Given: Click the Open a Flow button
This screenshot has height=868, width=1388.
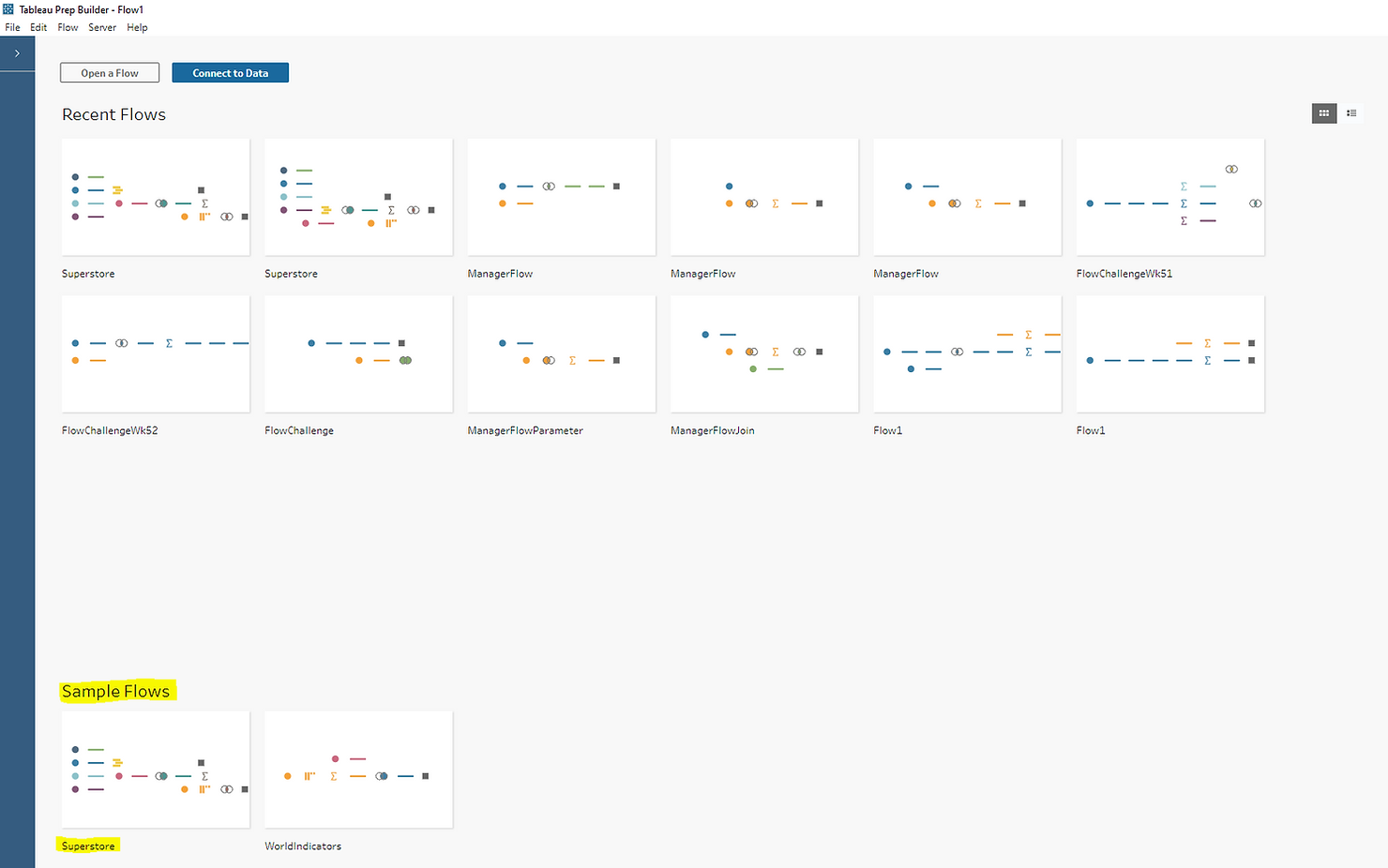Looking at the screenshot, I should pos(110,73).
